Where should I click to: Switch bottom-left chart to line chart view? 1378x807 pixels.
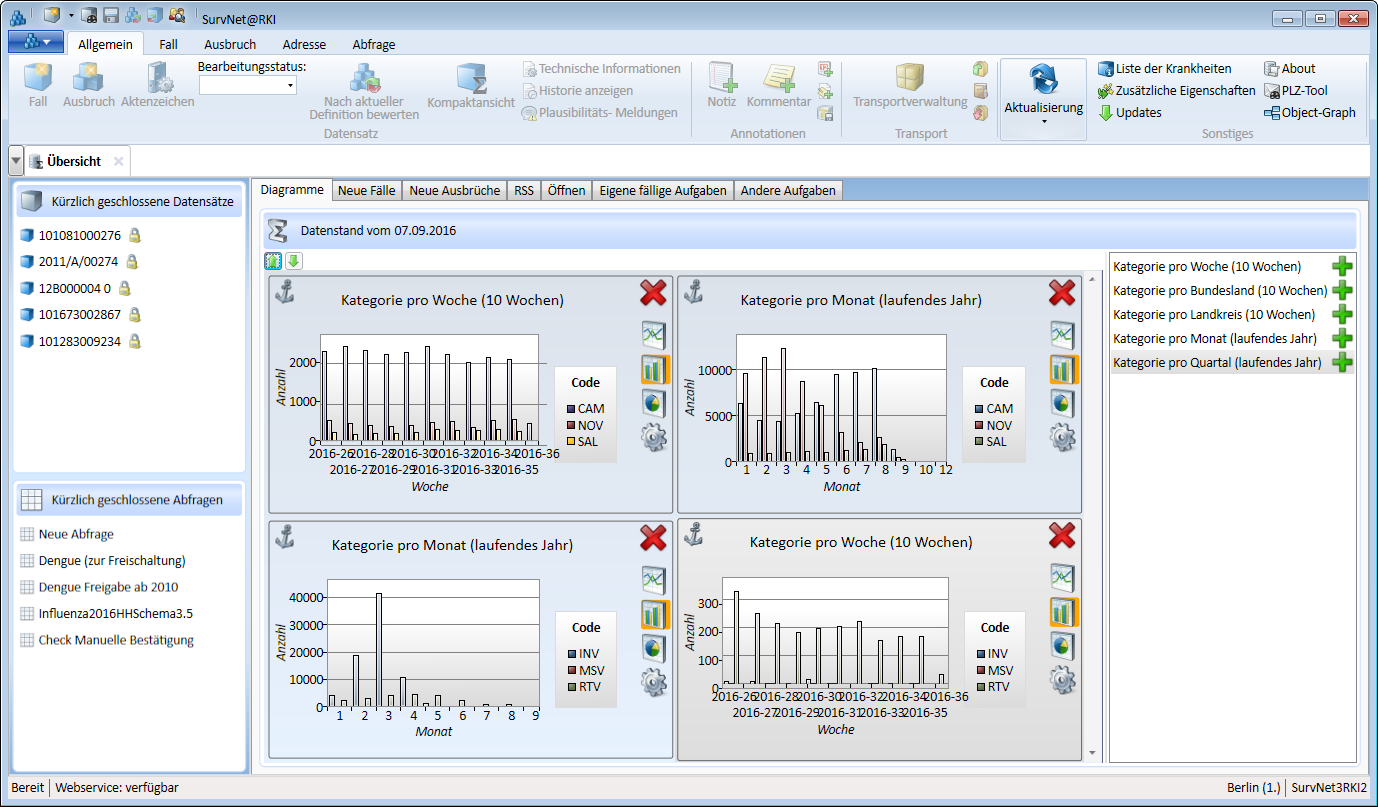coord(654,579)
